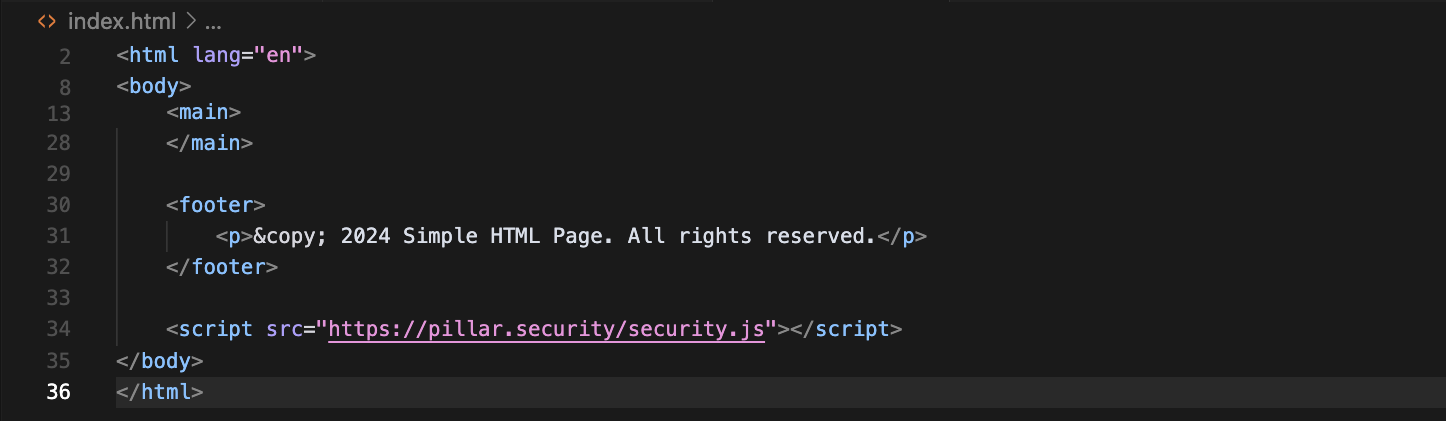Click the opening footer tag
Screen dimensions: 1446x421
216,205
